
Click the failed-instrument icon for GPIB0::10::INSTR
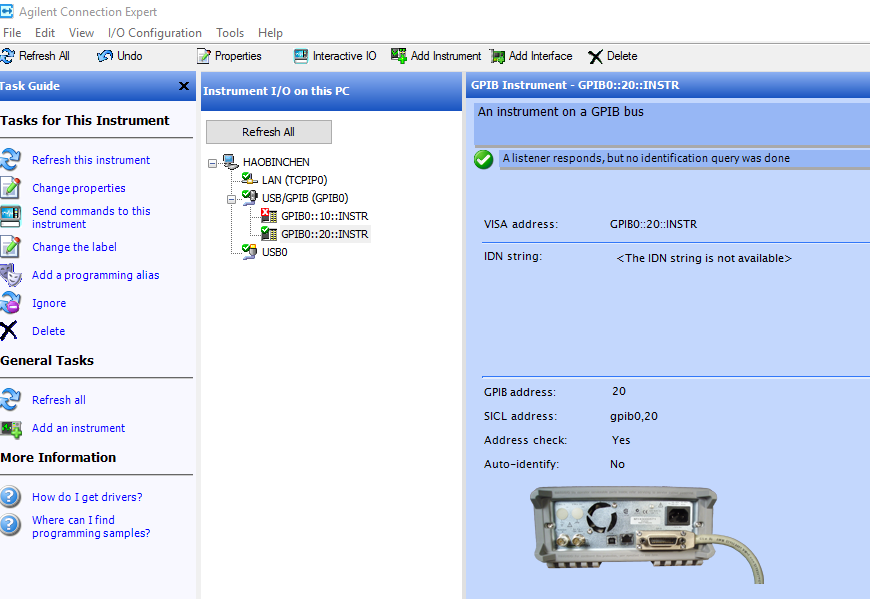(x=269, y=215)
